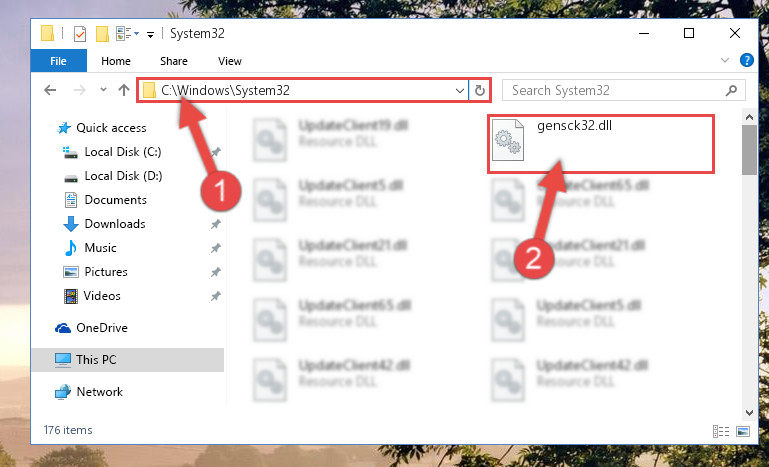Click the Back navigation arrow
Screen dimensions: 769x467
(x=50, y=90)
